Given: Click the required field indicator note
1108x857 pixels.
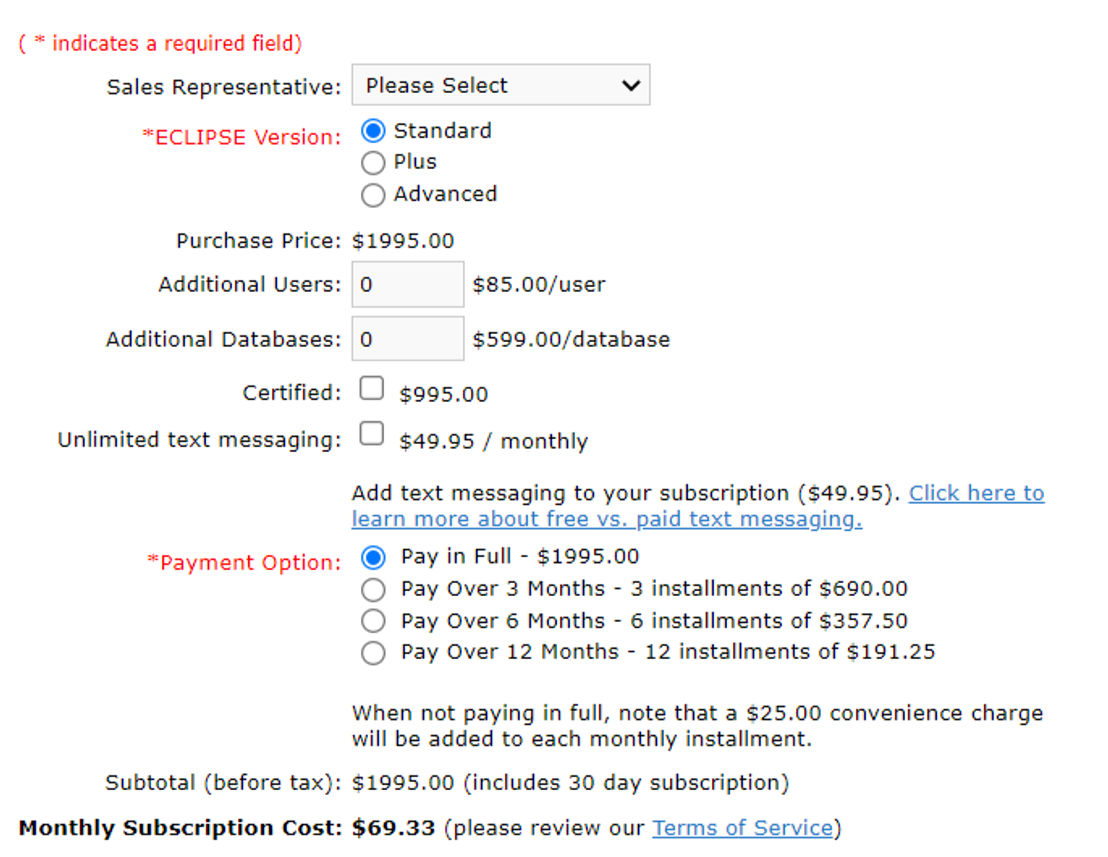Looking at the screenshot, I should [x=160, y=43].
